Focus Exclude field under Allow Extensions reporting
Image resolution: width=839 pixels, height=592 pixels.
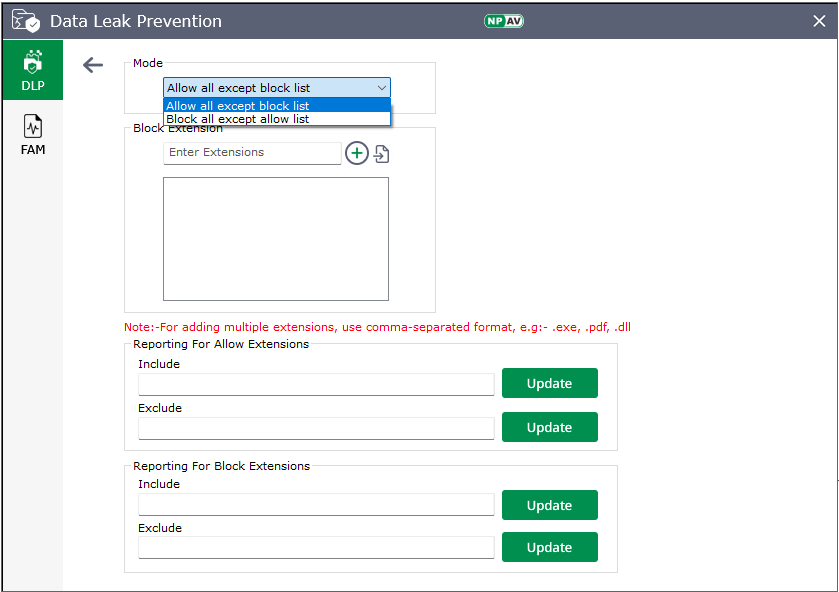pyautogui.click(x=316, y=428)
